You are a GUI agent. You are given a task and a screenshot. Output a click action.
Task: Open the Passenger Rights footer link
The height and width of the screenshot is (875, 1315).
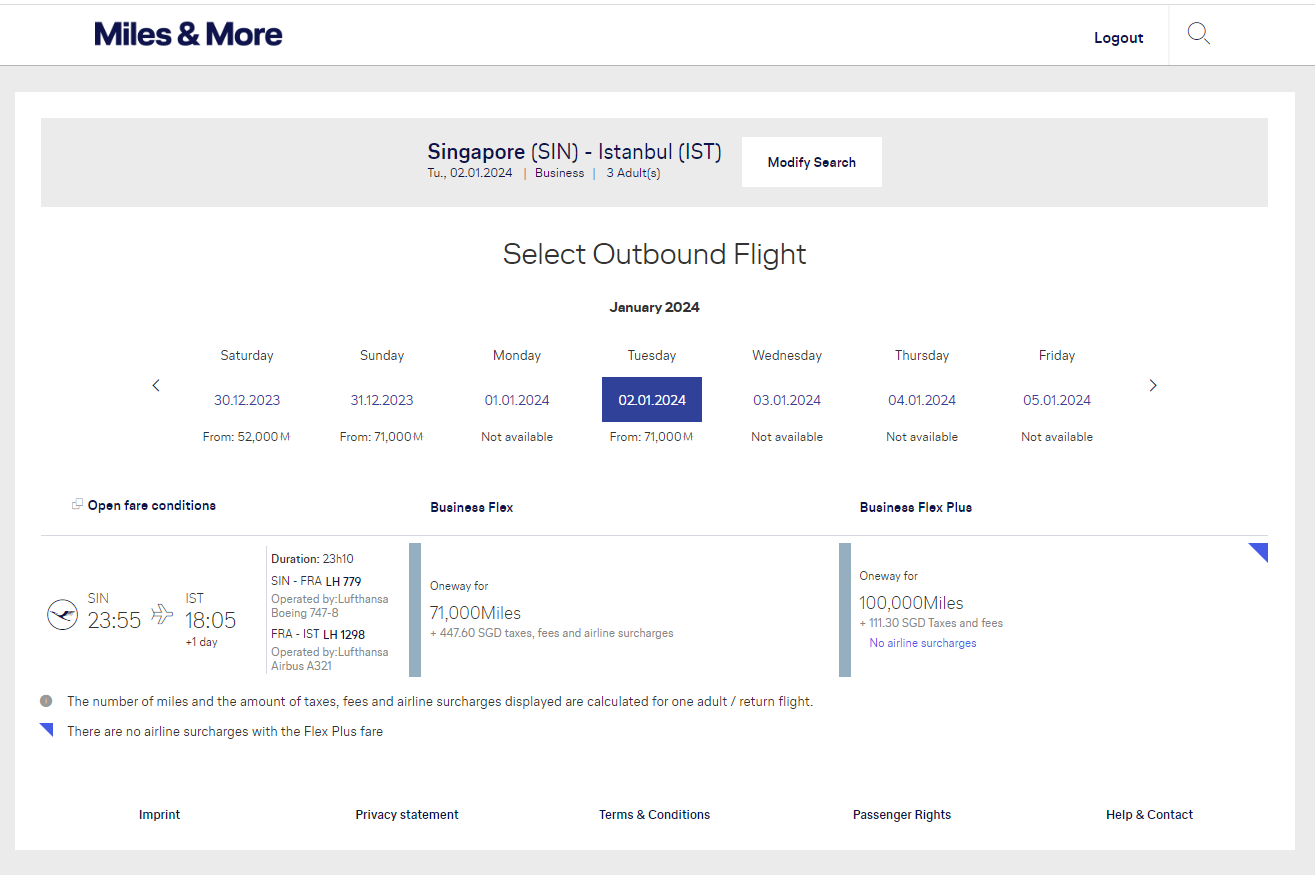click(902, 815)
